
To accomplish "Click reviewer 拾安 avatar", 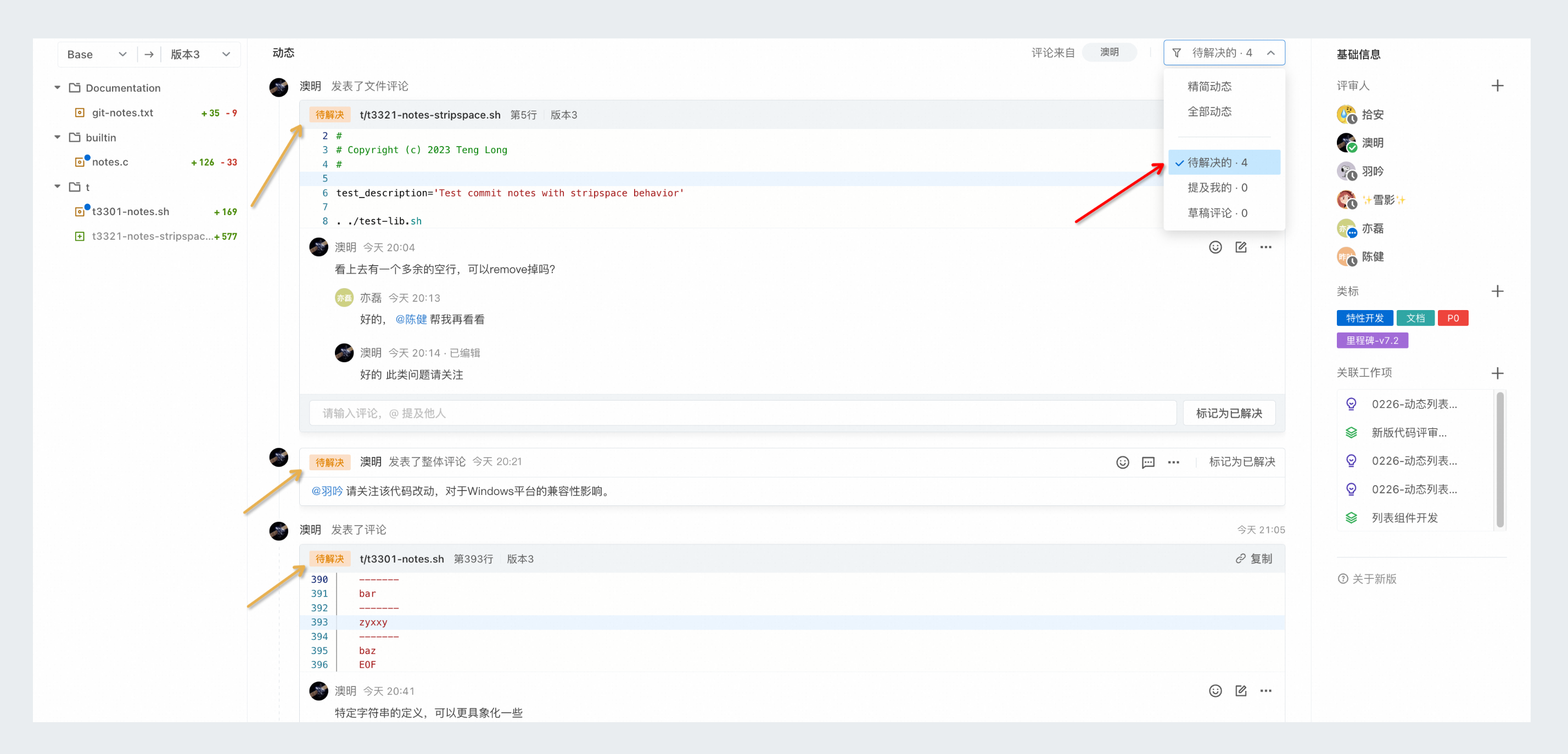I will [x=1346, y=114].
